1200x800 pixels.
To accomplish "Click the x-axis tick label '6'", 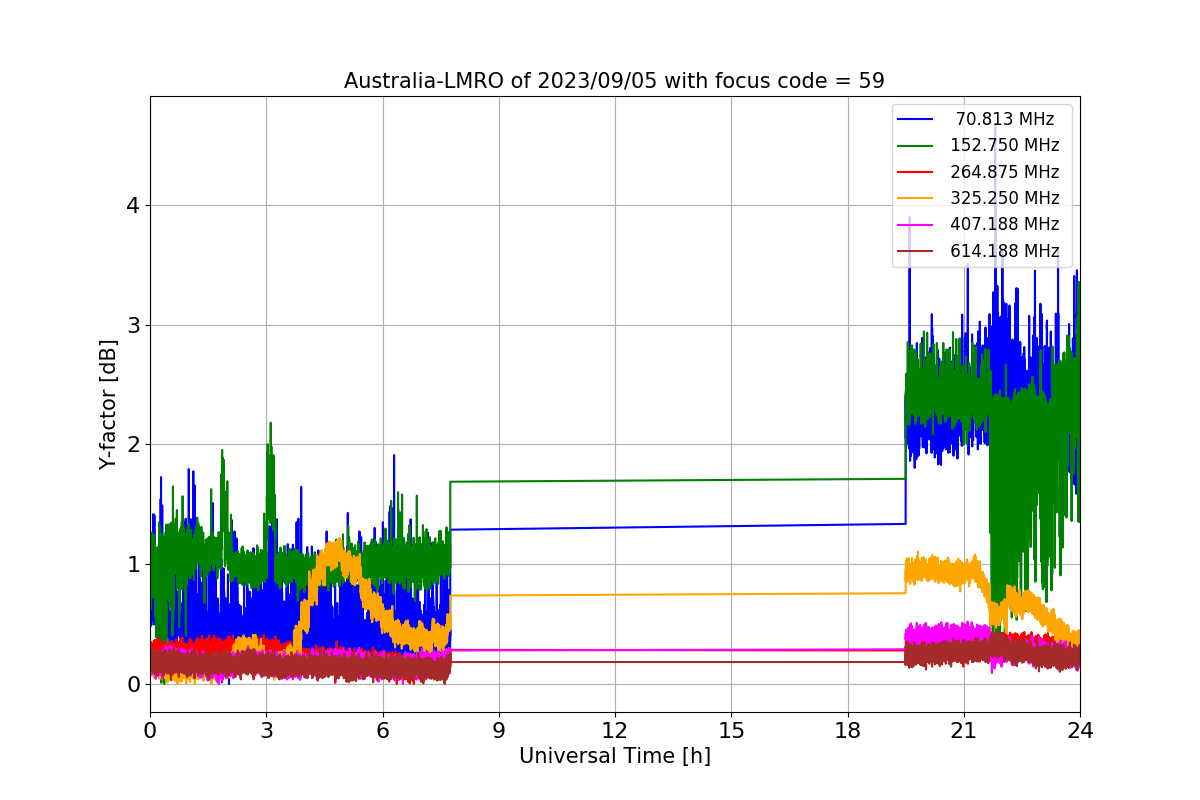I will coord(383,730).
